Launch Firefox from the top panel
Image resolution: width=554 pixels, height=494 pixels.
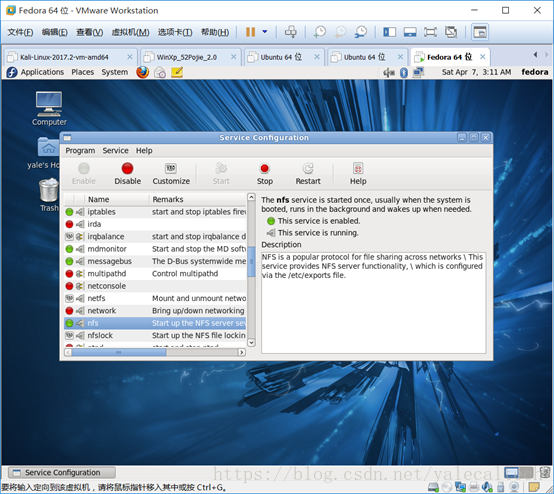(143, 72)
